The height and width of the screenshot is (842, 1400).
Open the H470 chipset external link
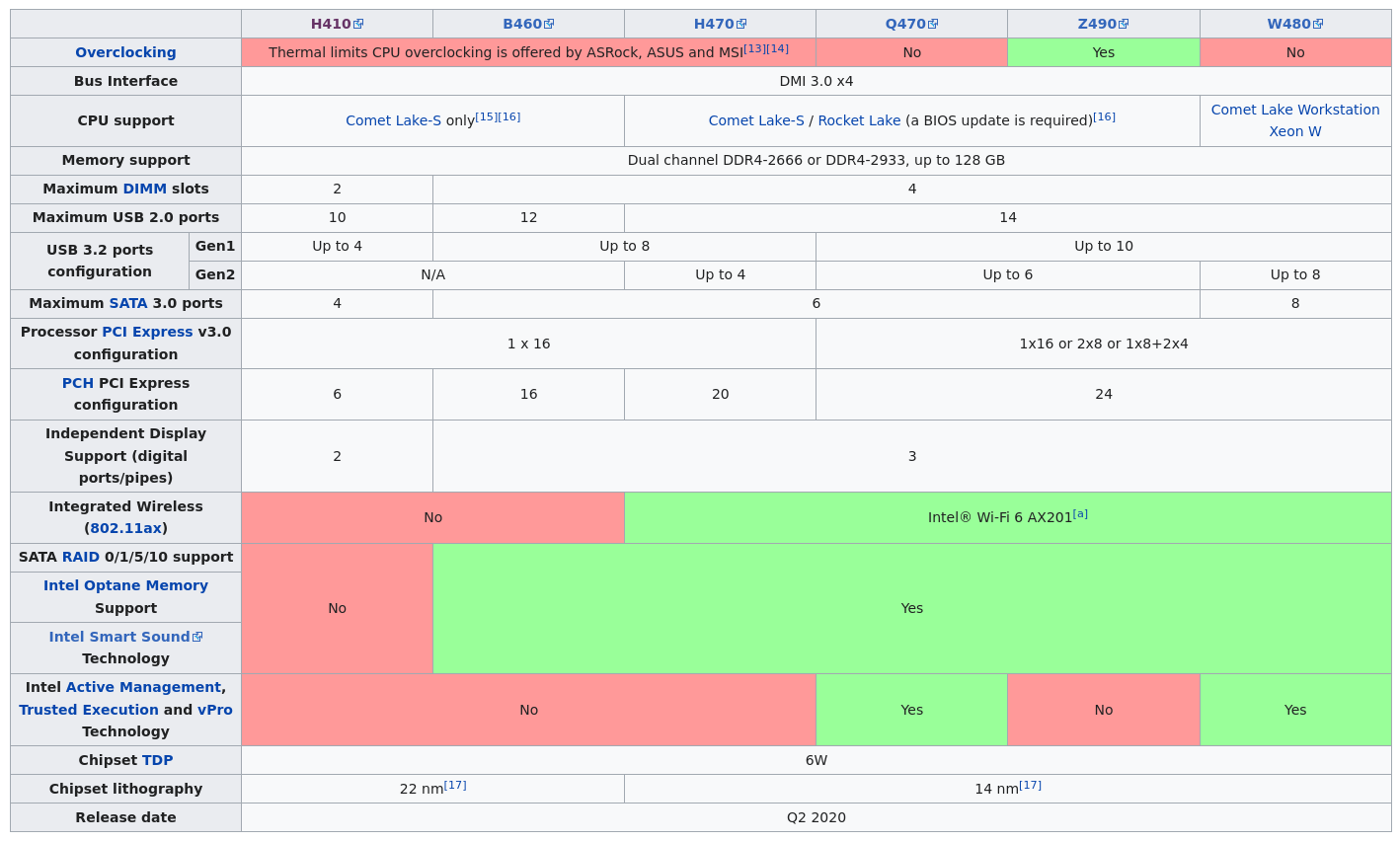(720, 24)
